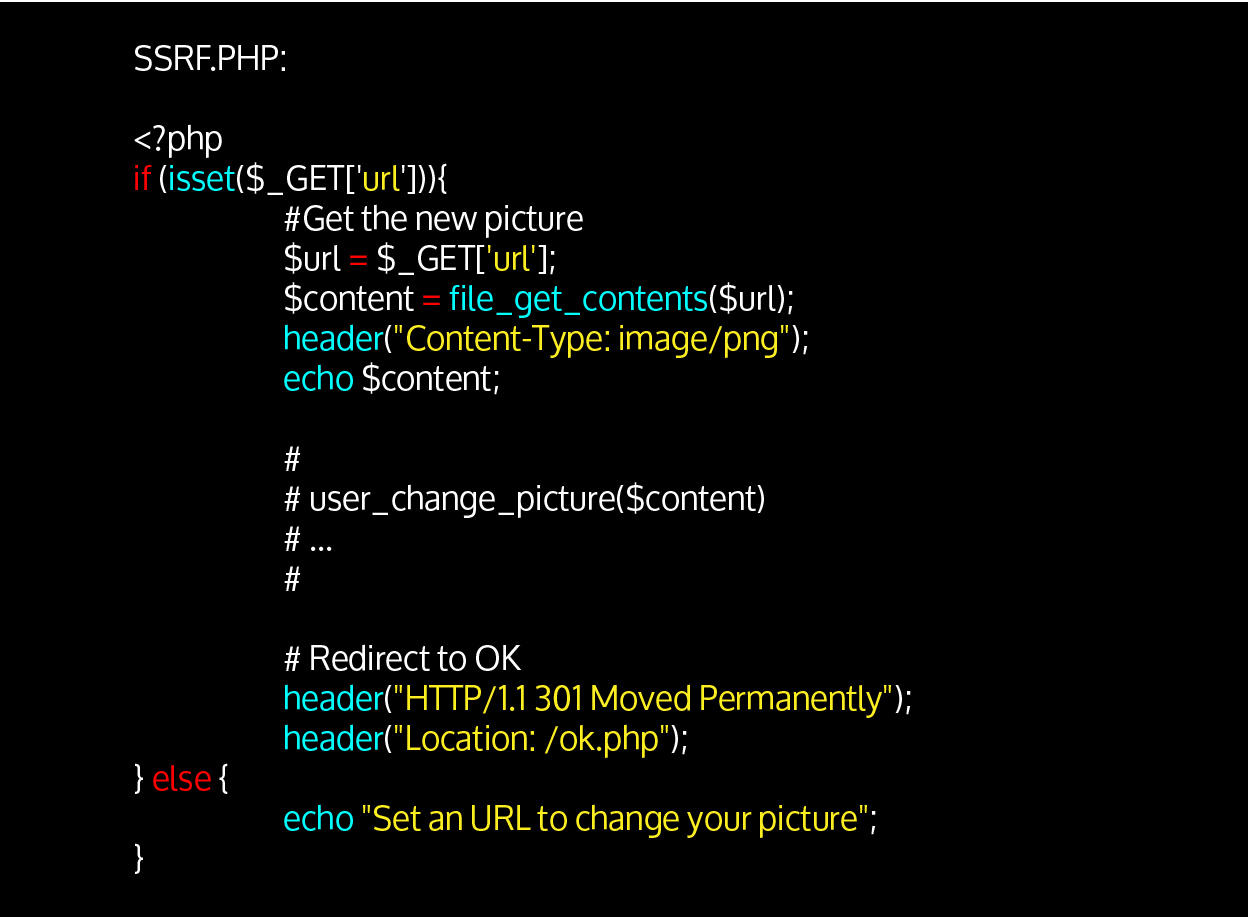The height and width of the screenshot is (917, 1250).
Task: Click the cyan header keyword above echo $content
Action: tap(333, 339)
